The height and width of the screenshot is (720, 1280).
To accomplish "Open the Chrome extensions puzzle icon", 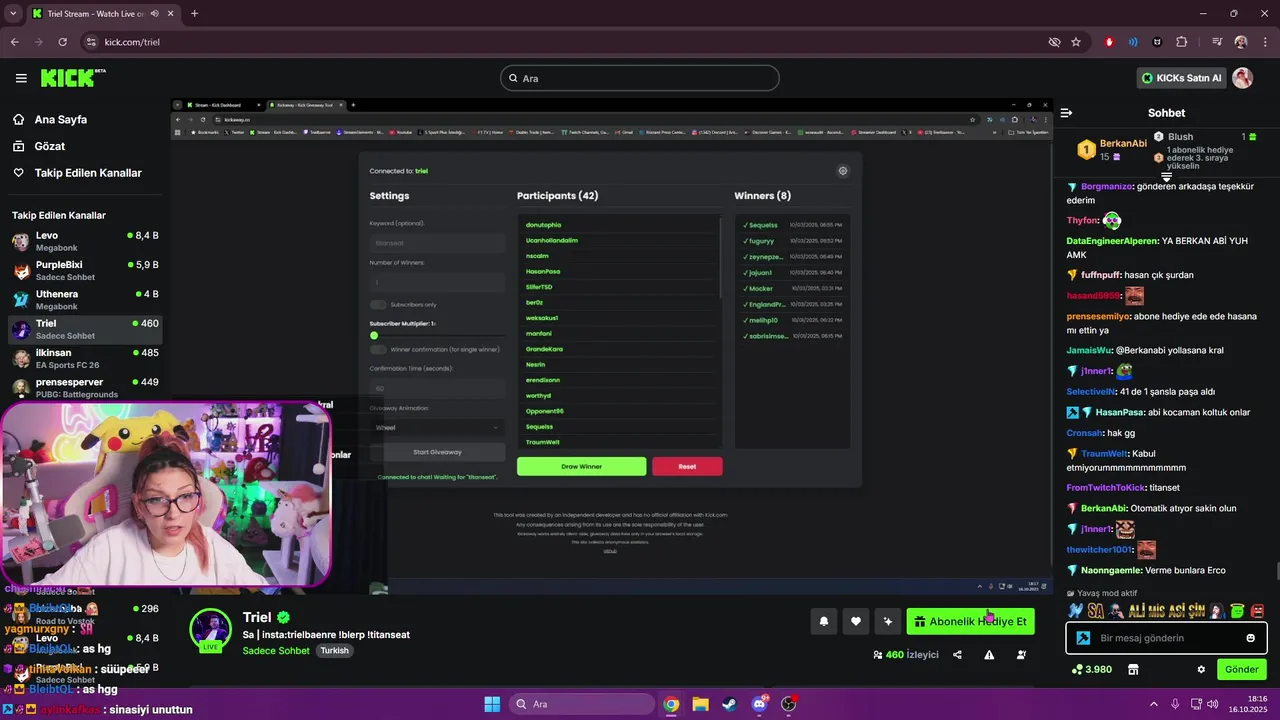I will coord(1182,42).
